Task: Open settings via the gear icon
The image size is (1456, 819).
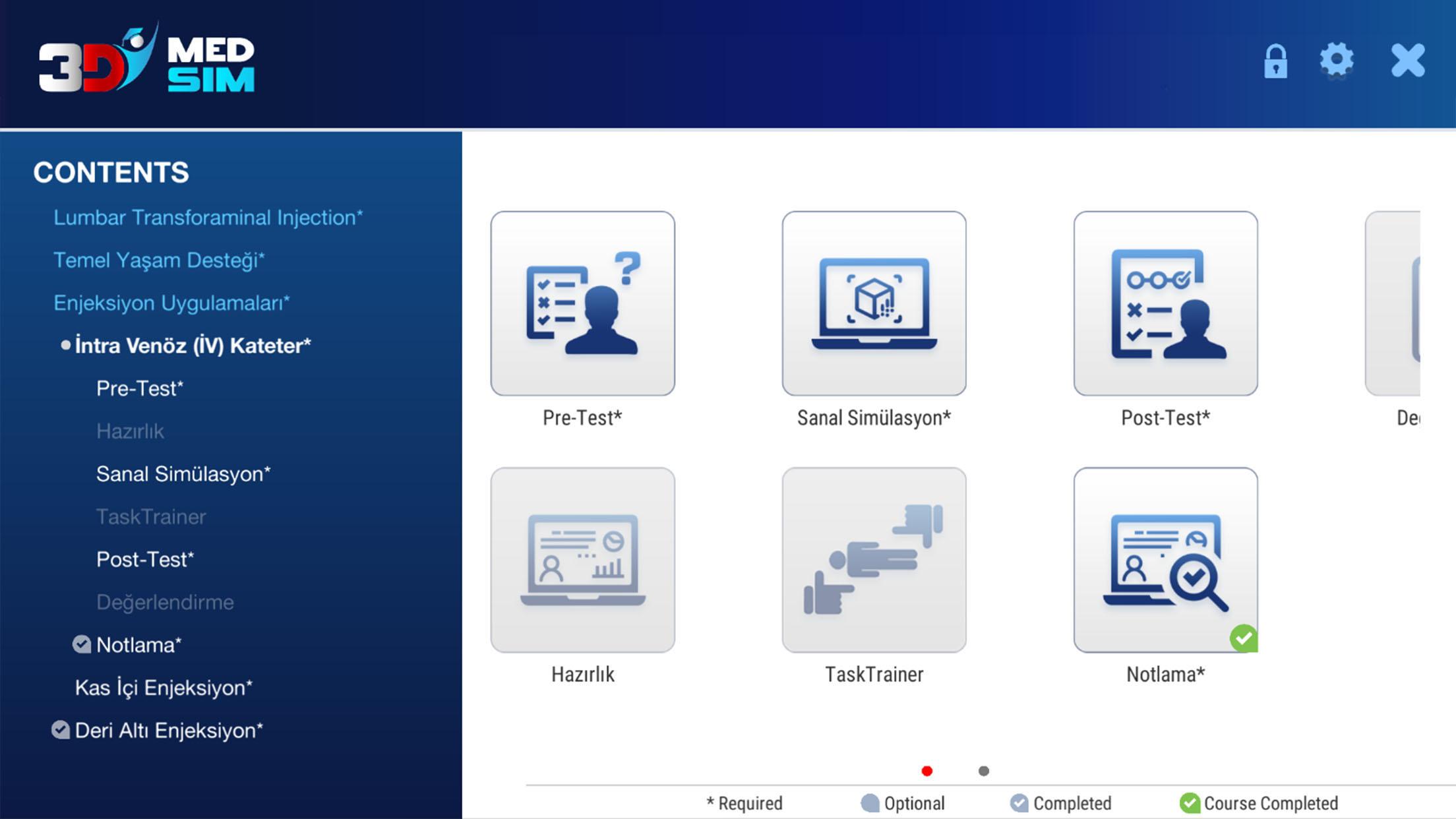Action: [1337, 61]
